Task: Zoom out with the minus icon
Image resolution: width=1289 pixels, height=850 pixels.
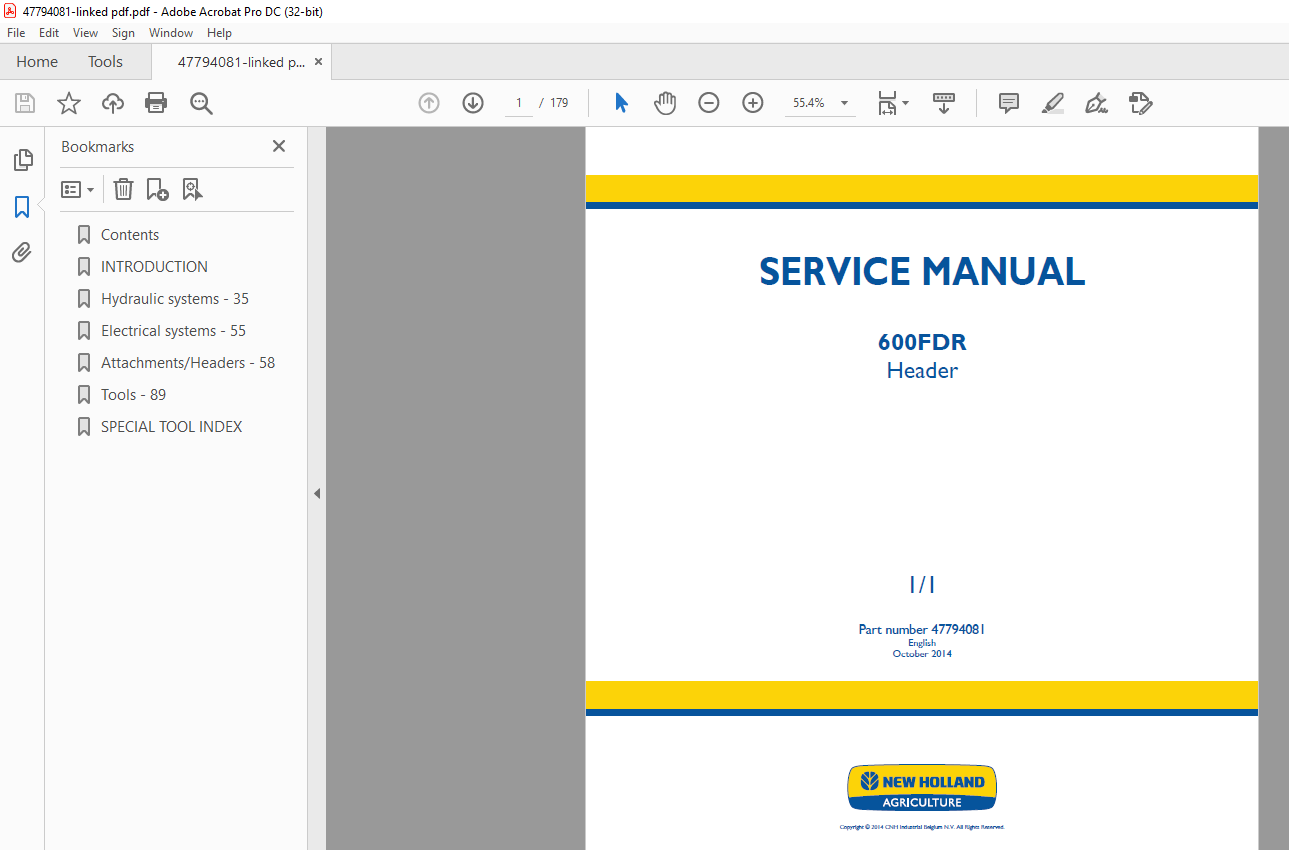Action: 709,103
